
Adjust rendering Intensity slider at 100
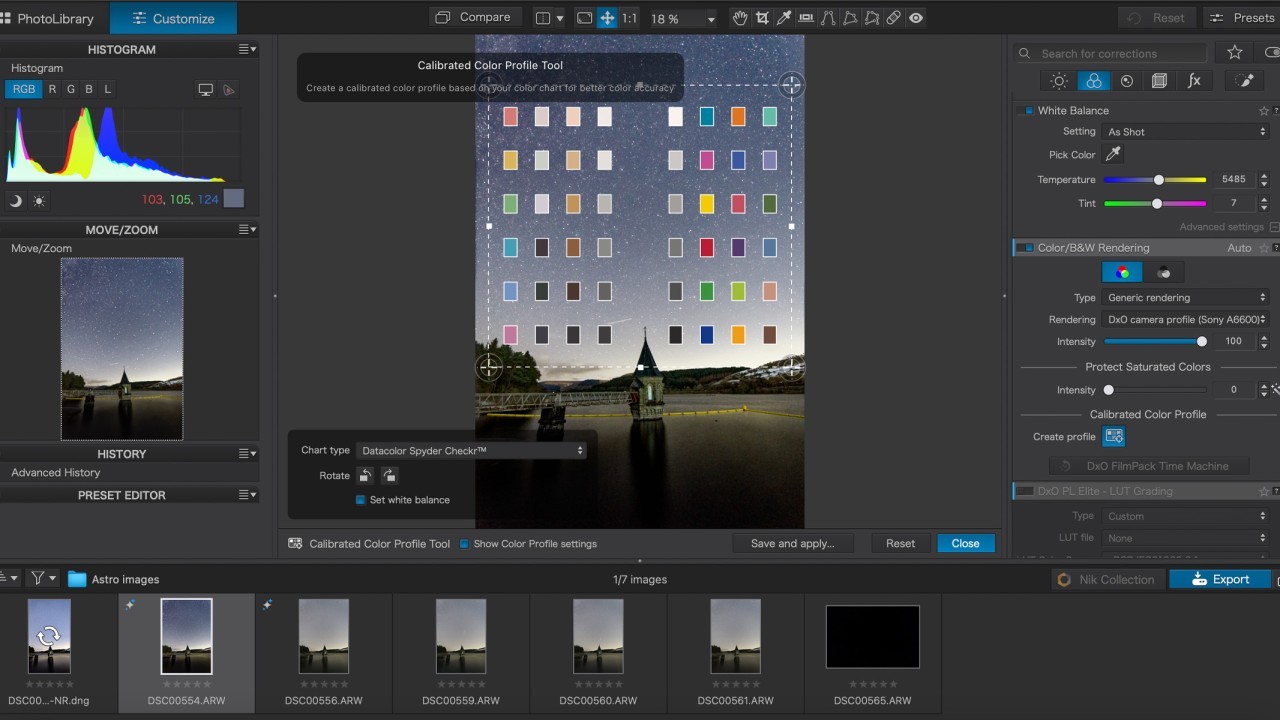click(1155, 341)
